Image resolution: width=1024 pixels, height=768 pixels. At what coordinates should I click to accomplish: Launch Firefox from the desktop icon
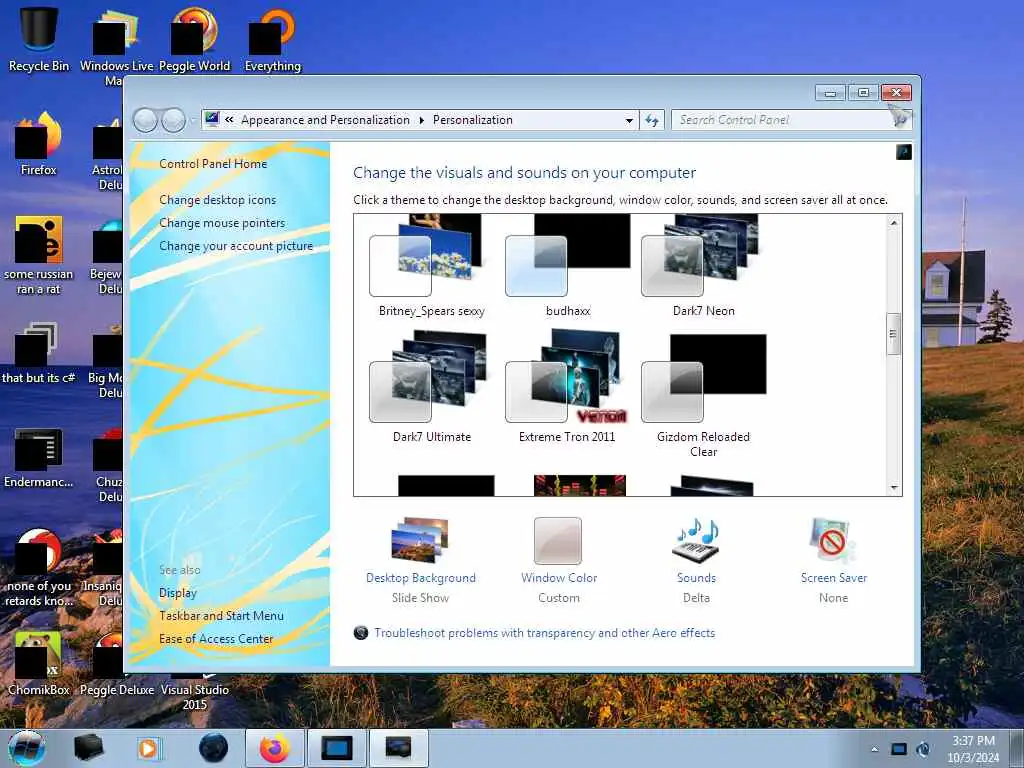click(39, 144)
